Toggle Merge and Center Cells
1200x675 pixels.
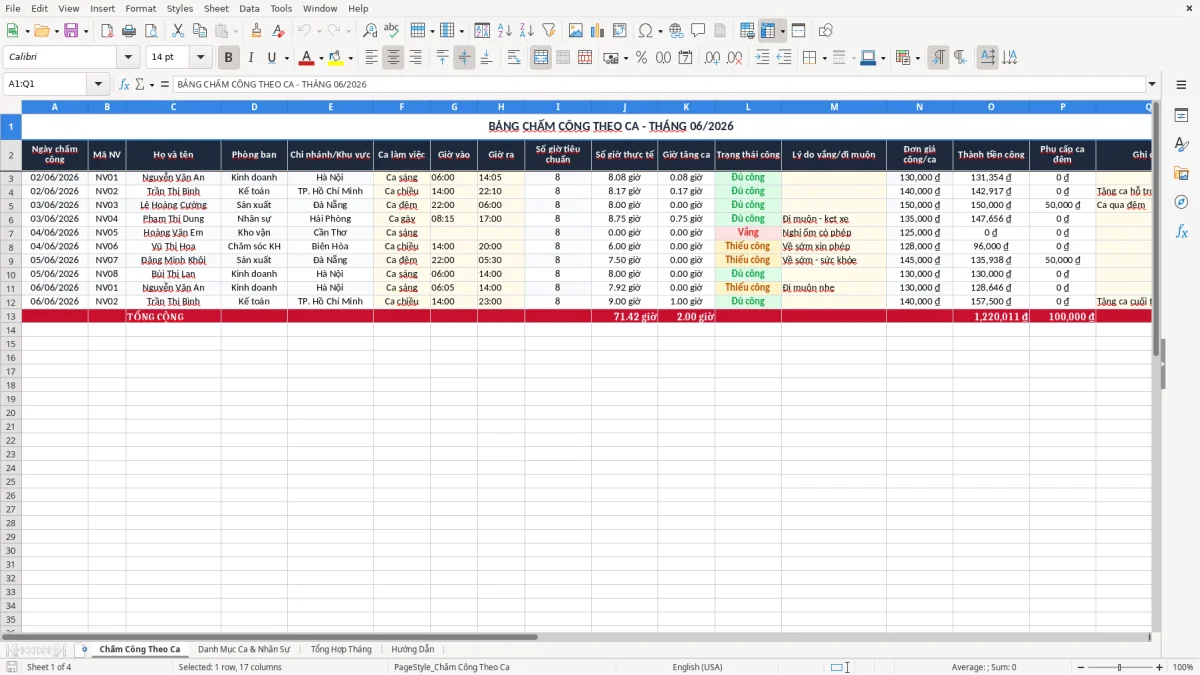[541, 58]
